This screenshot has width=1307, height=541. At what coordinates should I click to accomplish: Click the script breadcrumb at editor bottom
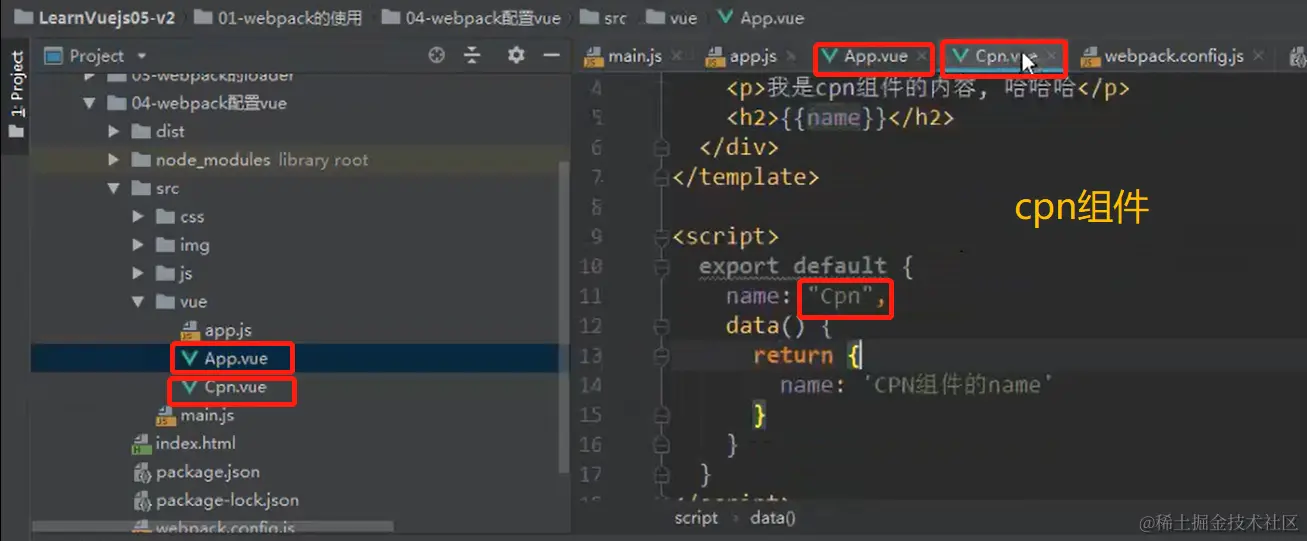coord(696,517)
